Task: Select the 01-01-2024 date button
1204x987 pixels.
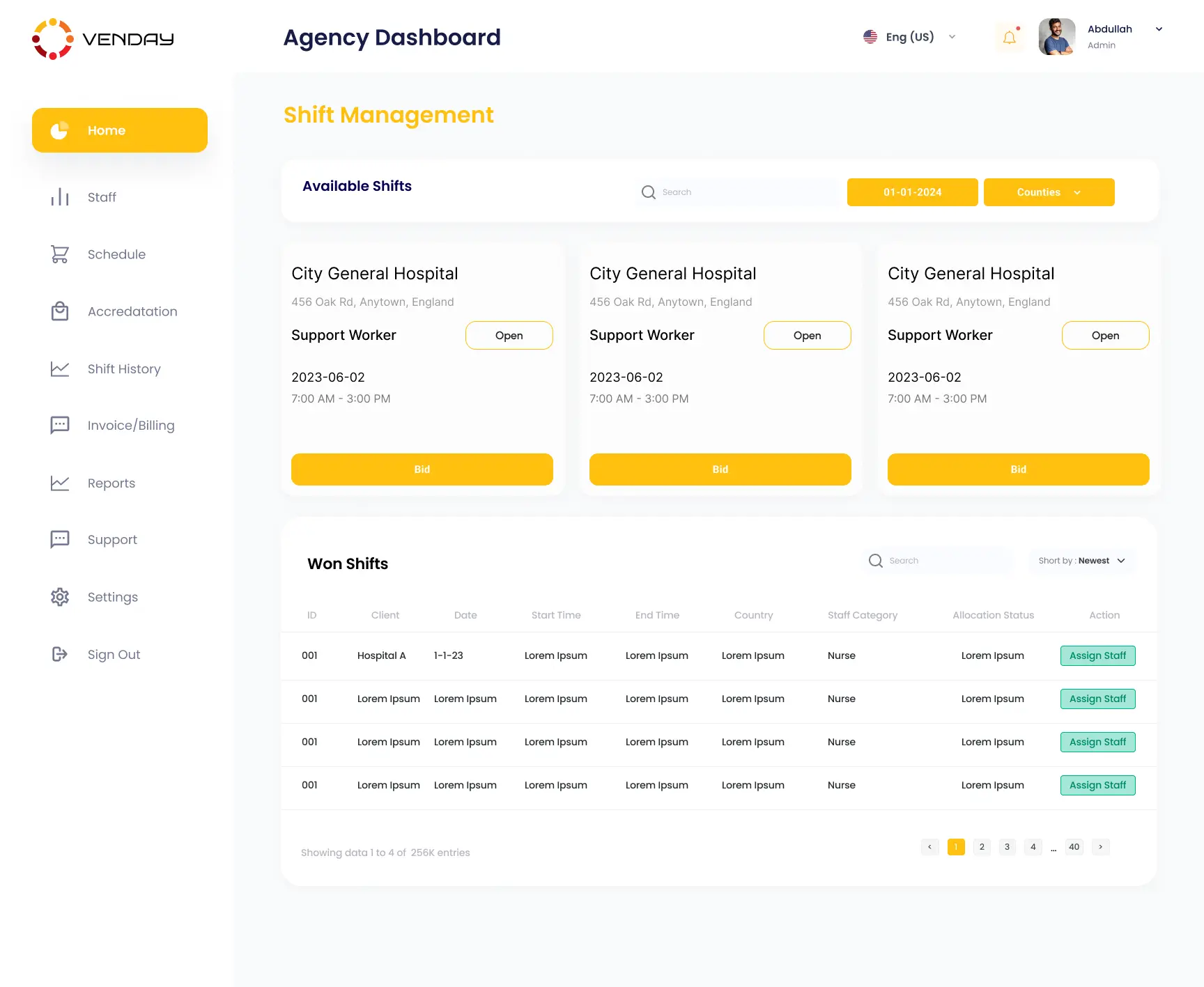Action: click(912, 192)
